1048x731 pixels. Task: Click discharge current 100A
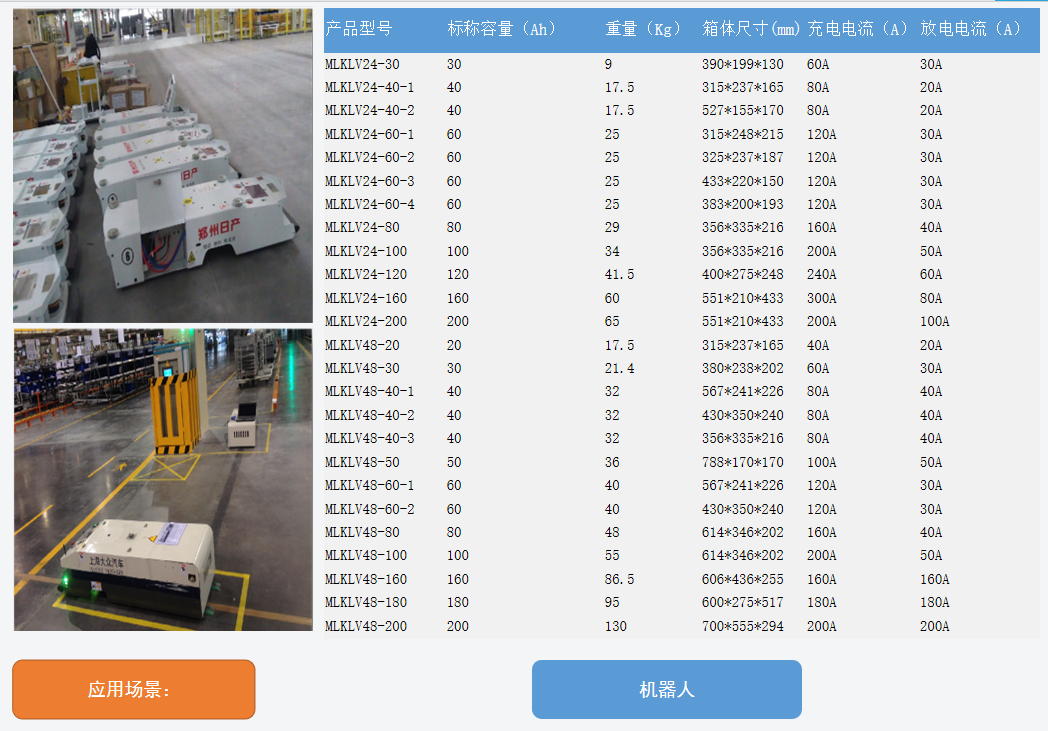934,321
